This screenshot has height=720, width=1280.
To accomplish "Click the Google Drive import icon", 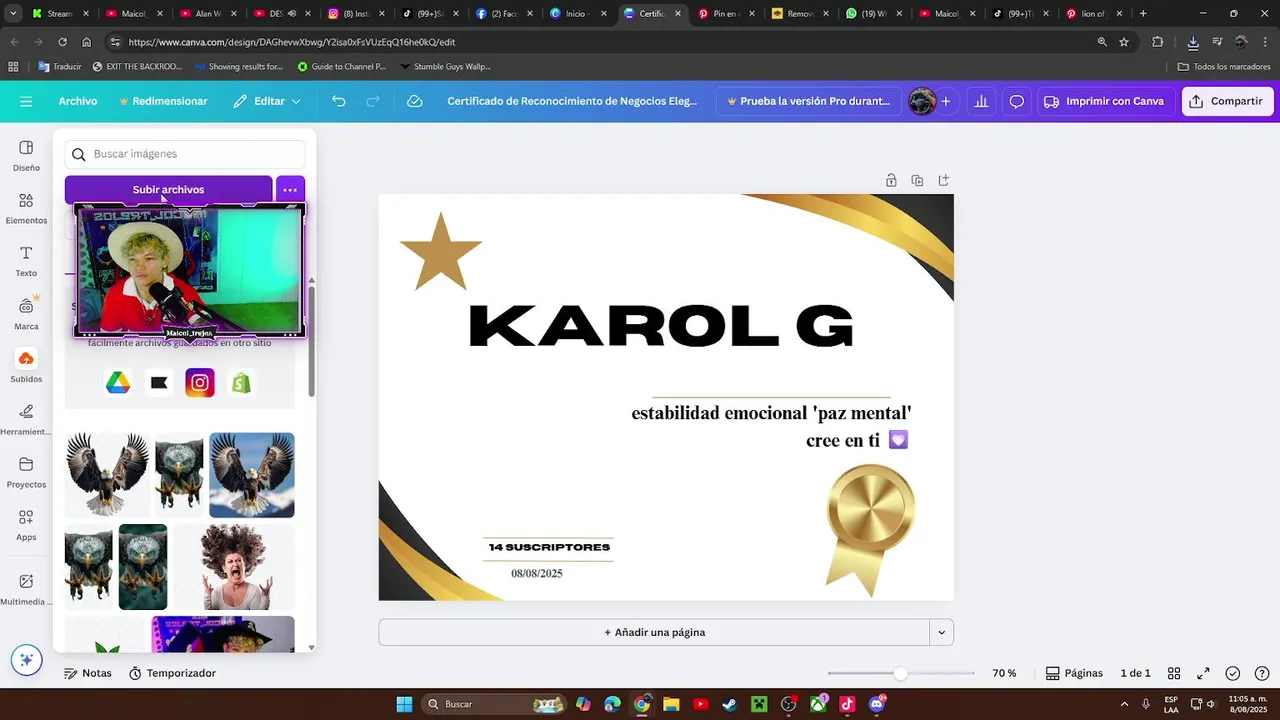I will pos(118,383).
